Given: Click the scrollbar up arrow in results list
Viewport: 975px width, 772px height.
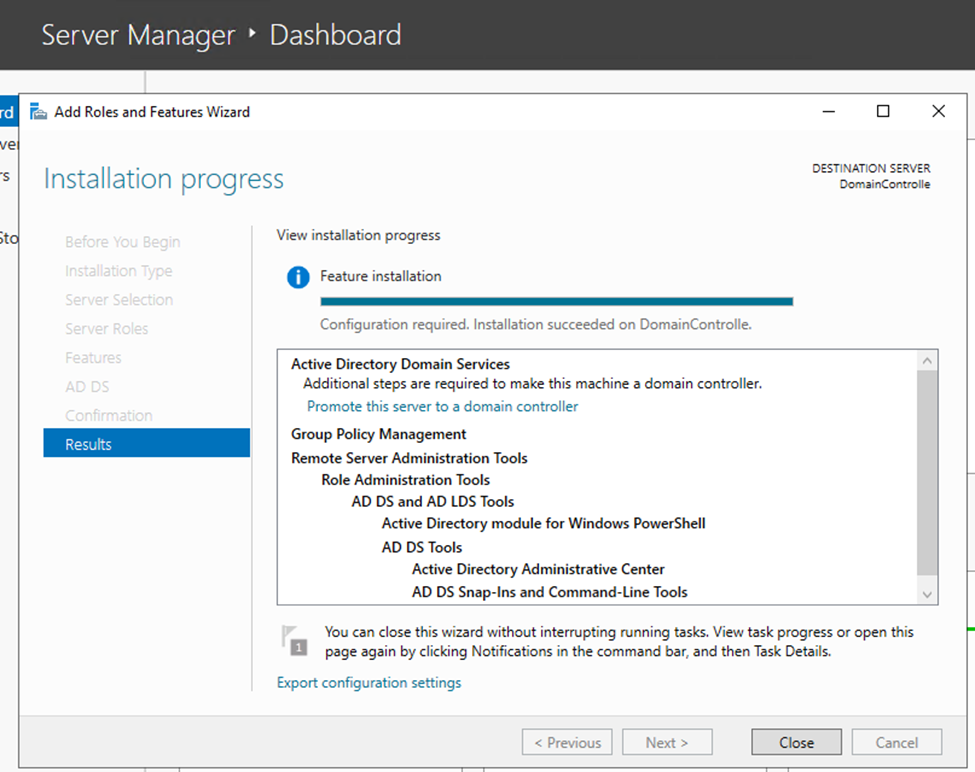Looking at the screenshot, I should coord(926,360).
